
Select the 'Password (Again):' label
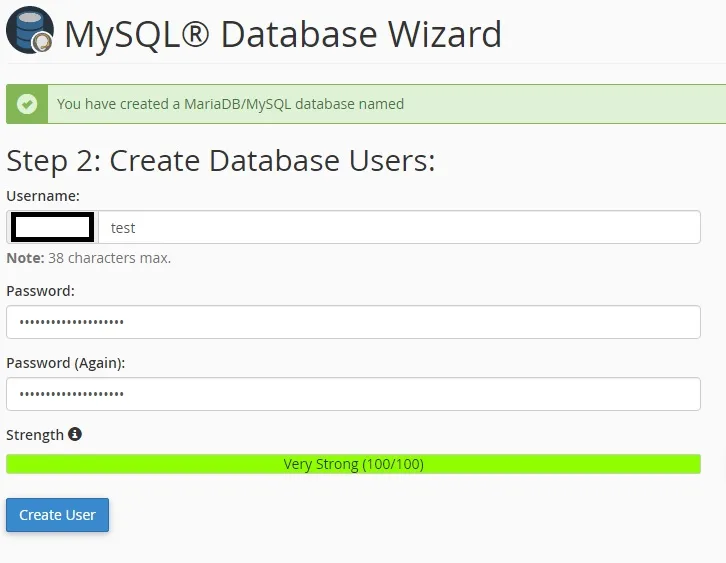coord(66,363)
